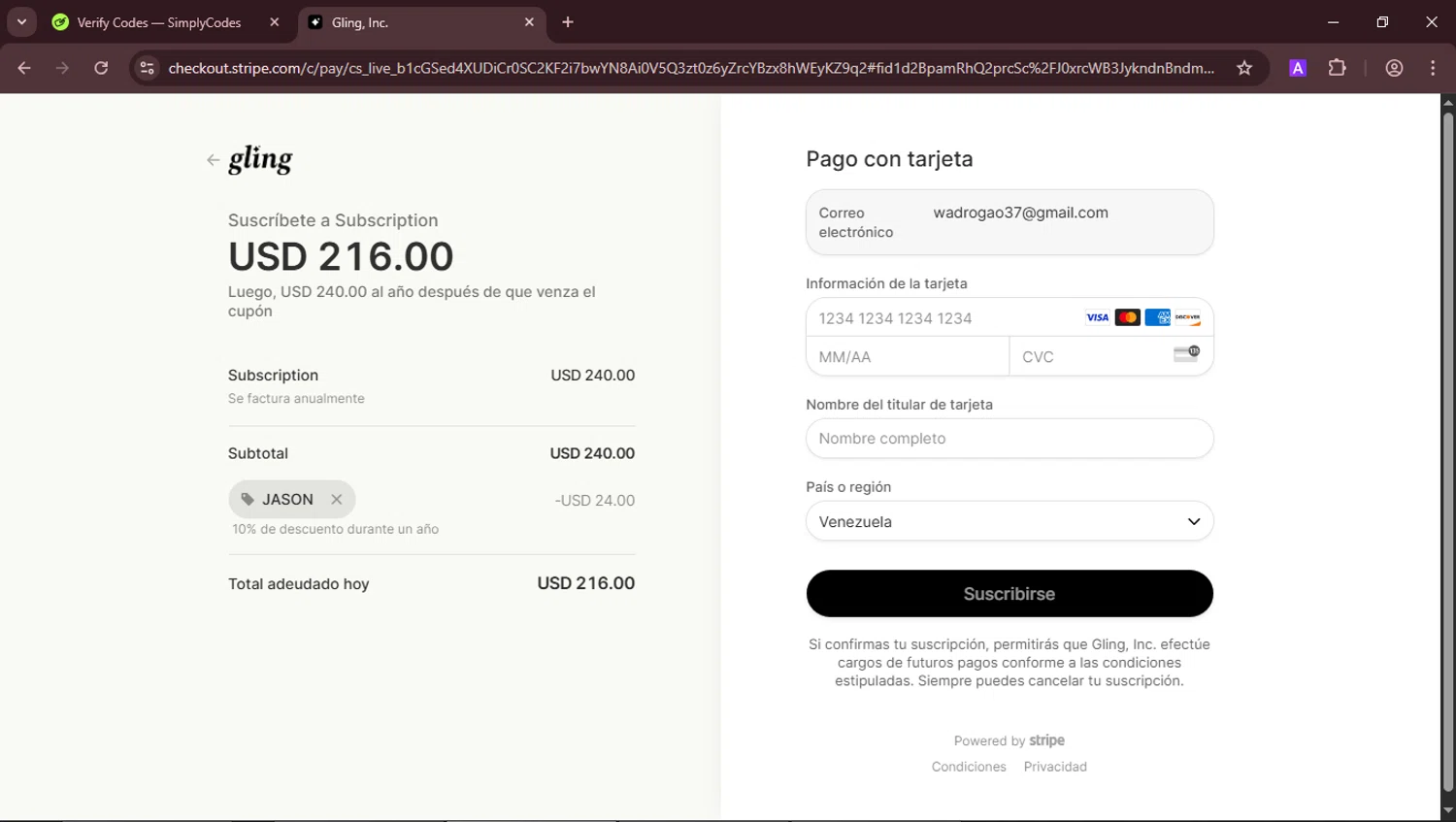Click the Discover card icon
This screenshot has height=822, width=1456.
coord(1187,317)
